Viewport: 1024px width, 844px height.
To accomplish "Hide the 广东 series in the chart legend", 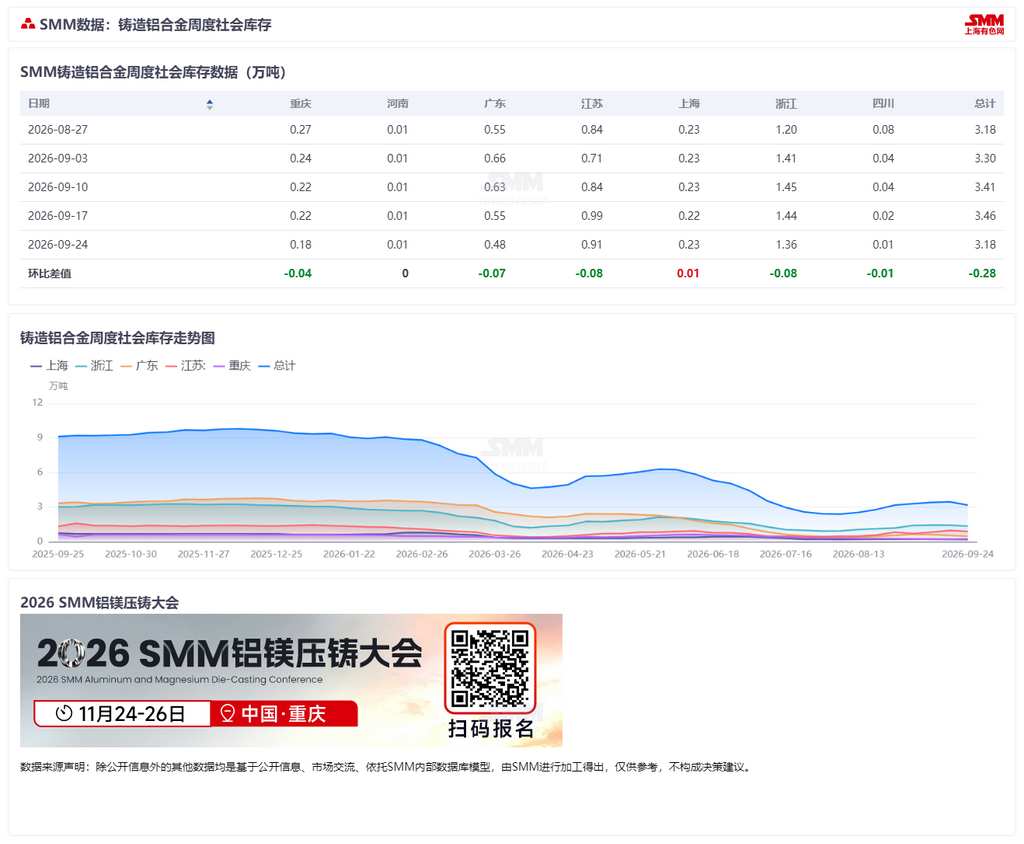I will 139,366.
